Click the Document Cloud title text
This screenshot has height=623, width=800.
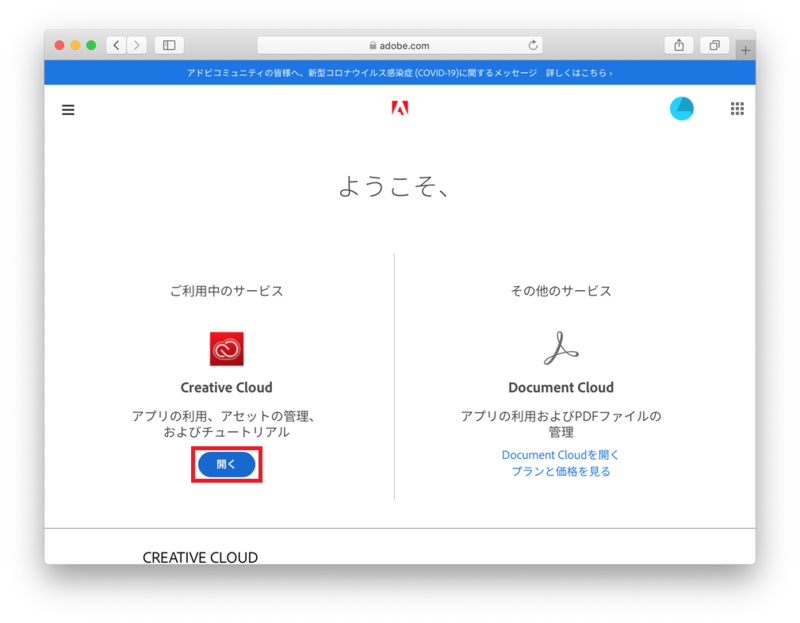[561, 387]
